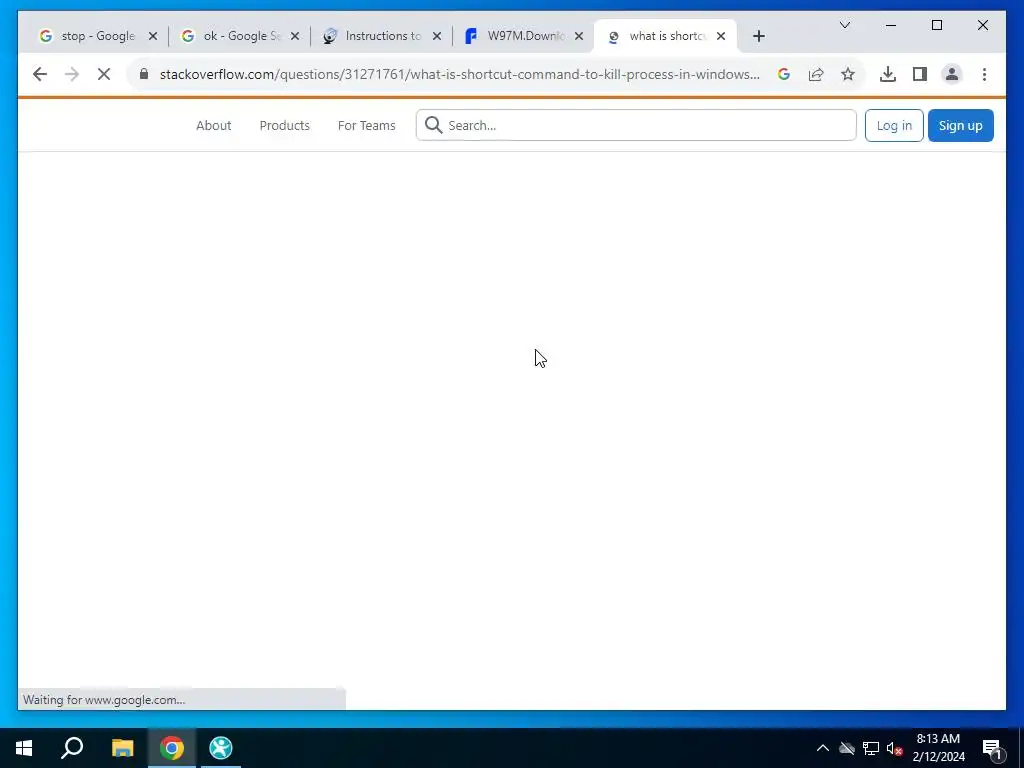Open the clock showing 8:13 AM
Image resolution: width=1024 pixels, height=768 pixels.
pos(938,748)
